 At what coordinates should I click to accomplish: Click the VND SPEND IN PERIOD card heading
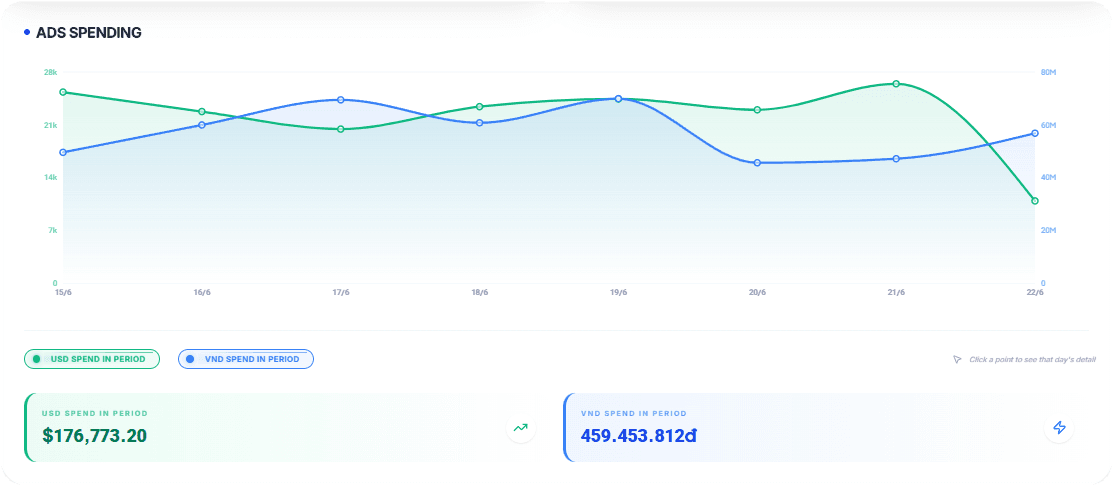coord(634,413)
